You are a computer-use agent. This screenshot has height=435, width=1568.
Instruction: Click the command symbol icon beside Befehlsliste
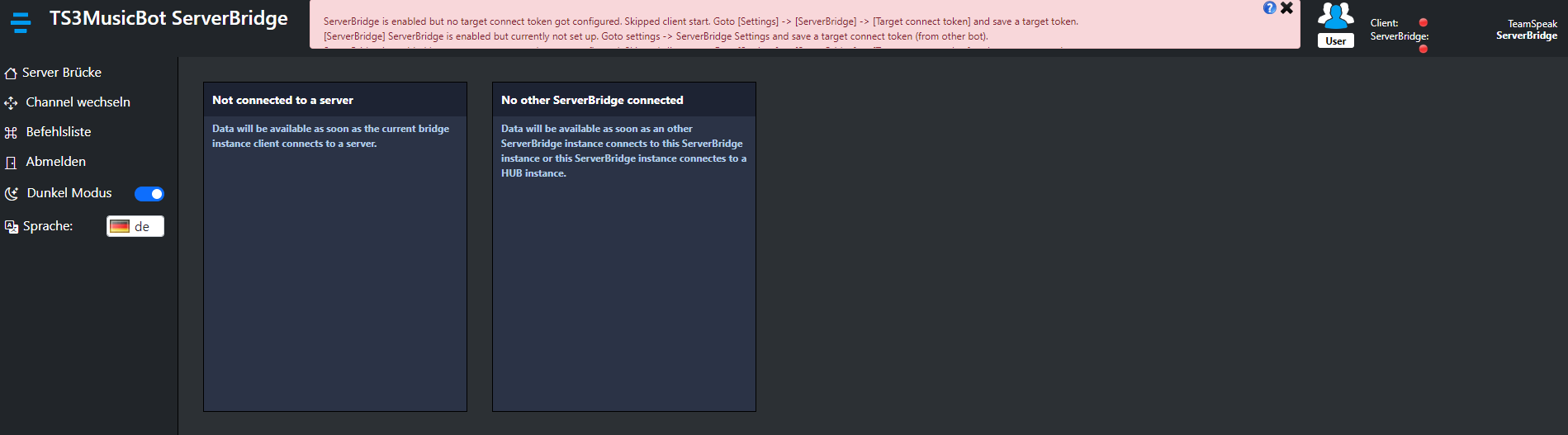11,133
